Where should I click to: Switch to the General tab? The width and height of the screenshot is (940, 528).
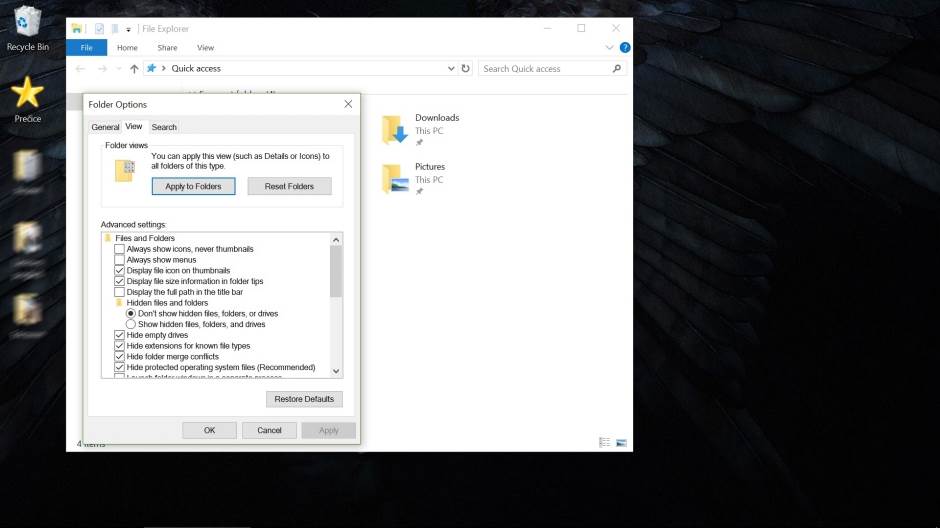pyautogui.click(x=105, y=127)
